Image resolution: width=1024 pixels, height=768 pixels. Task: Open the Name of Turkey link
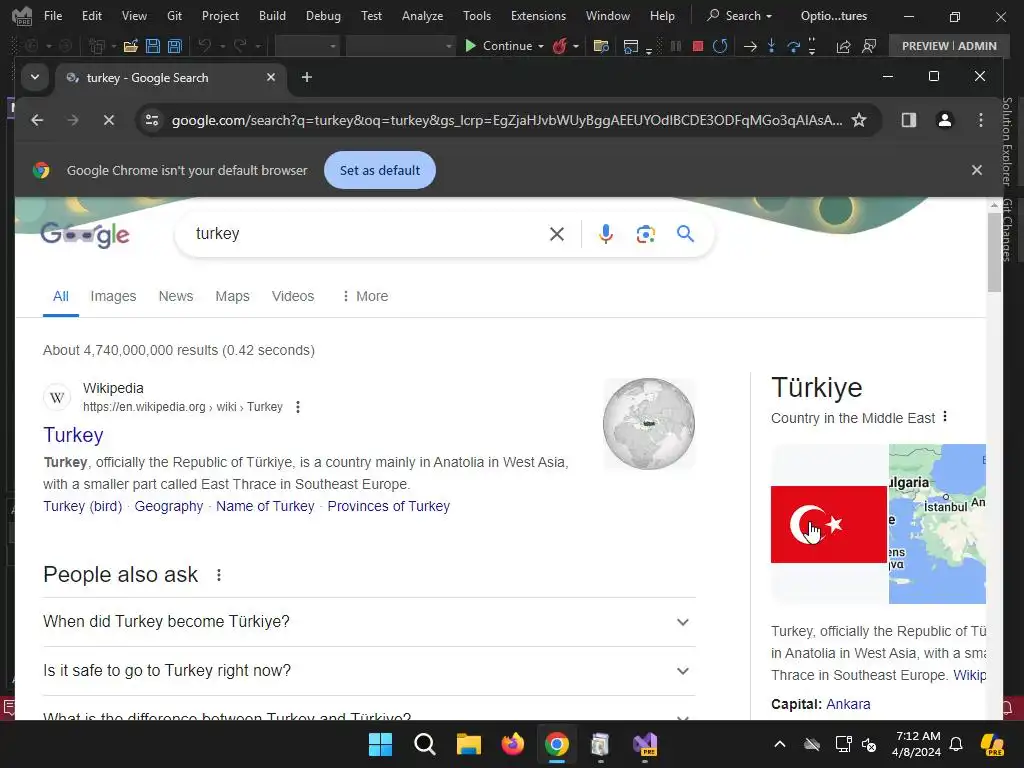(x=265, y=506)
